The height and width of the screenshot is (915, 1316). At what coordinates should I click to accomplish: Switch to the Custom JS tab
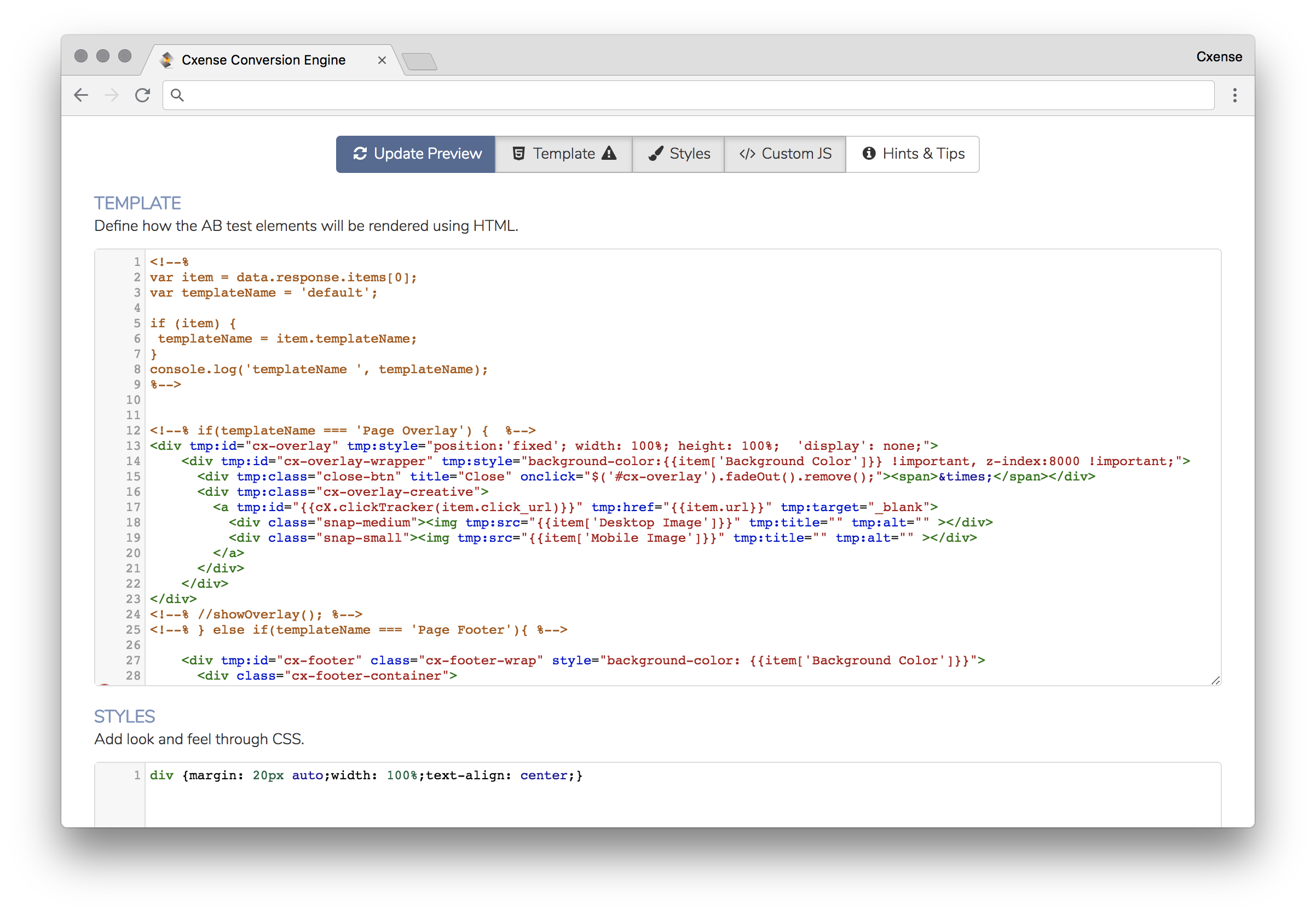(784, 154)
